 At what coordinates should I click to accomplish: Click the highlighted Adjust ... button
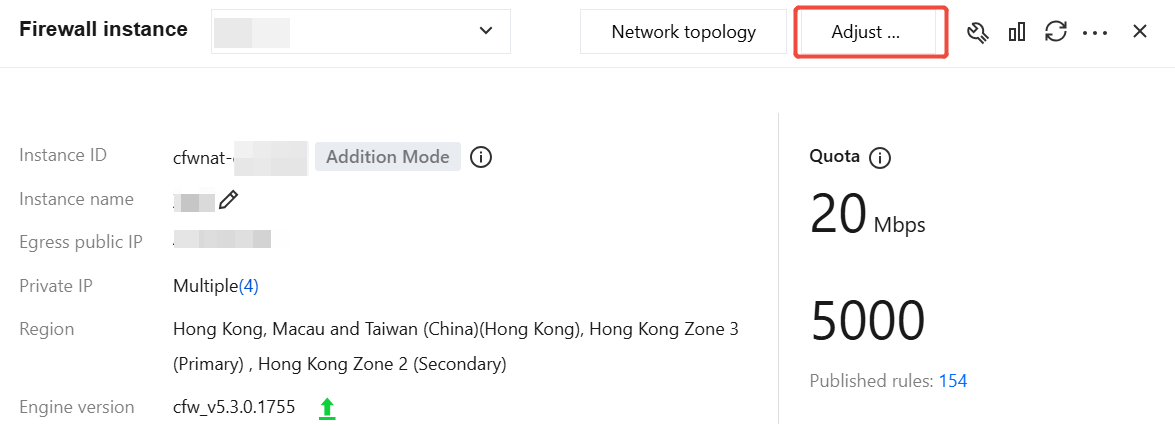pyautogui.click(x=866, y=32)
